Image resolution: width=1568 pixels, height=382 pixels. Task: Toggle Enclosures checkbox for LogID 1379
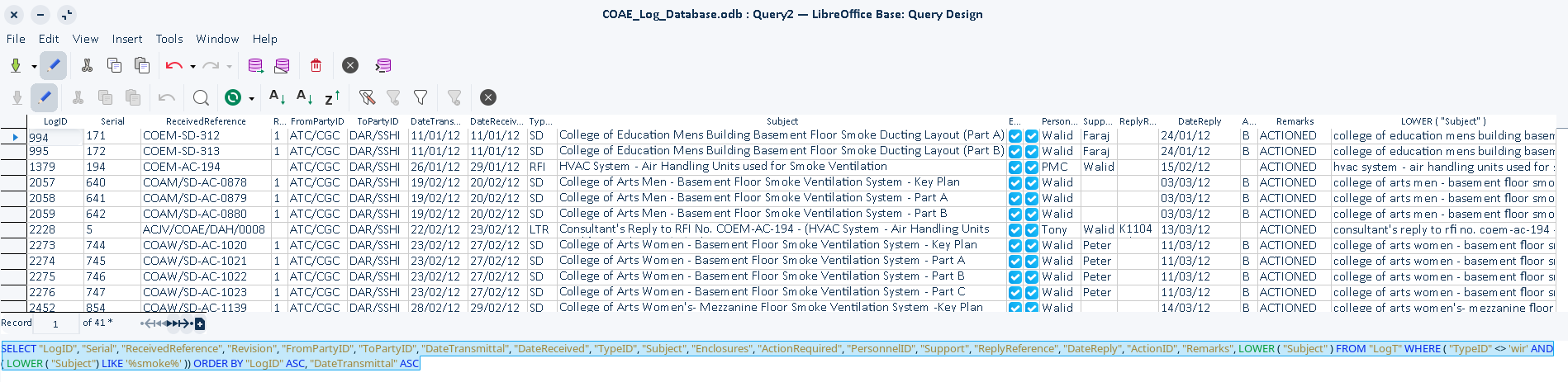tap(1015, 167)
